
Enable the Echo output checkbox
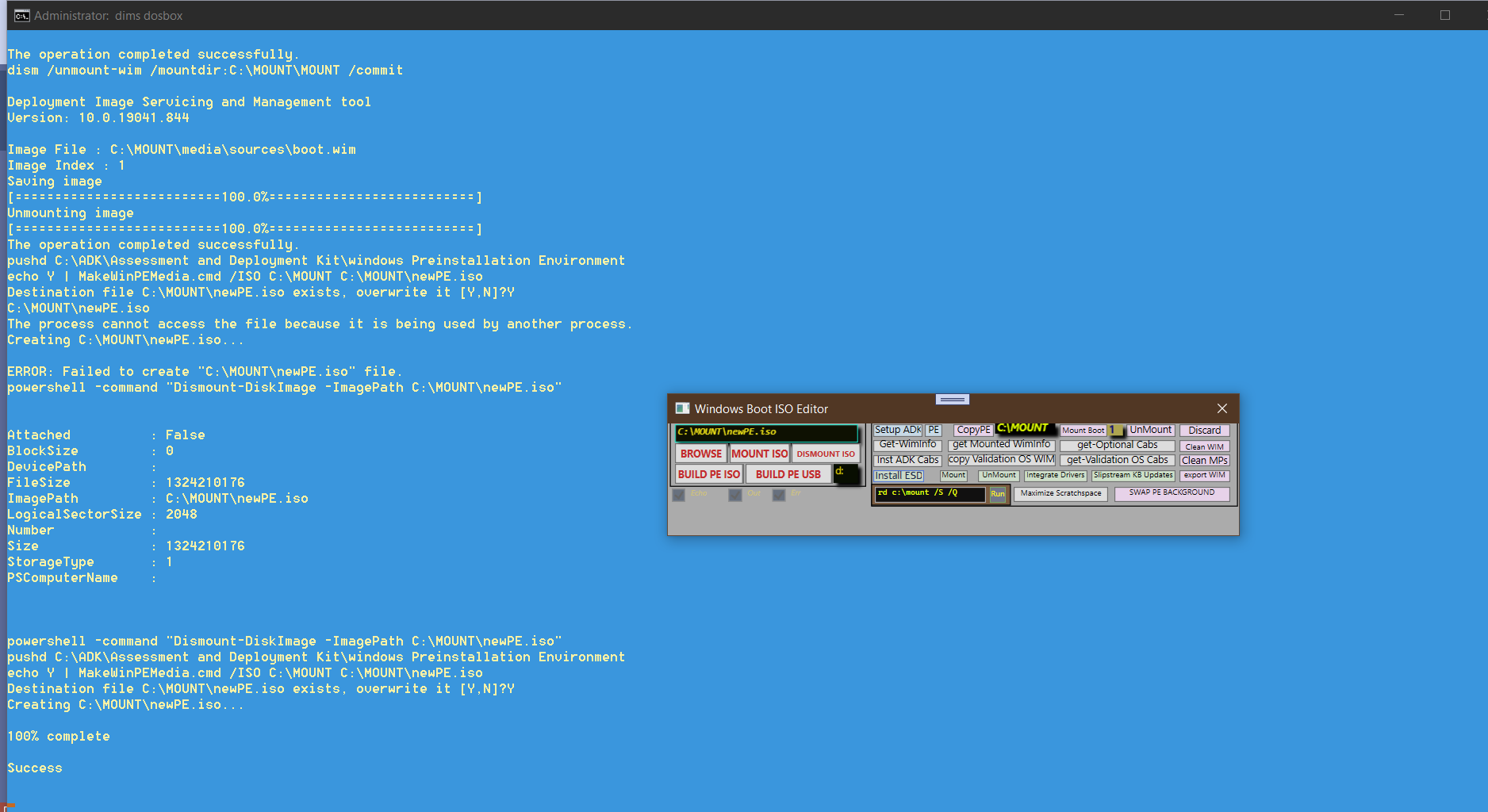point(678,494)
